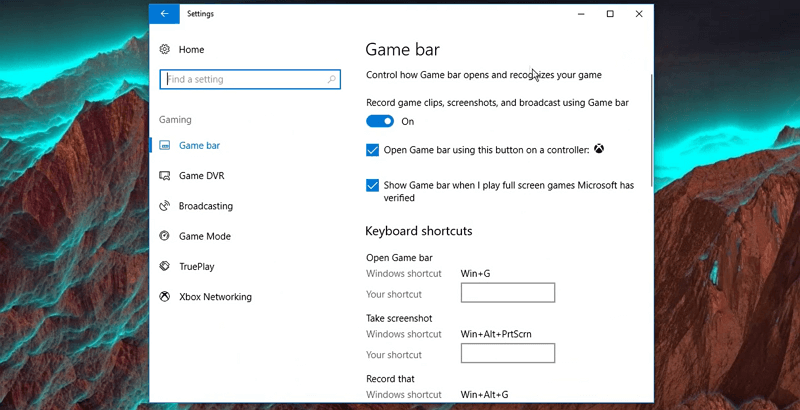
Task: Uncheck Show Game bar in full screen games
Action: [372, 185]
